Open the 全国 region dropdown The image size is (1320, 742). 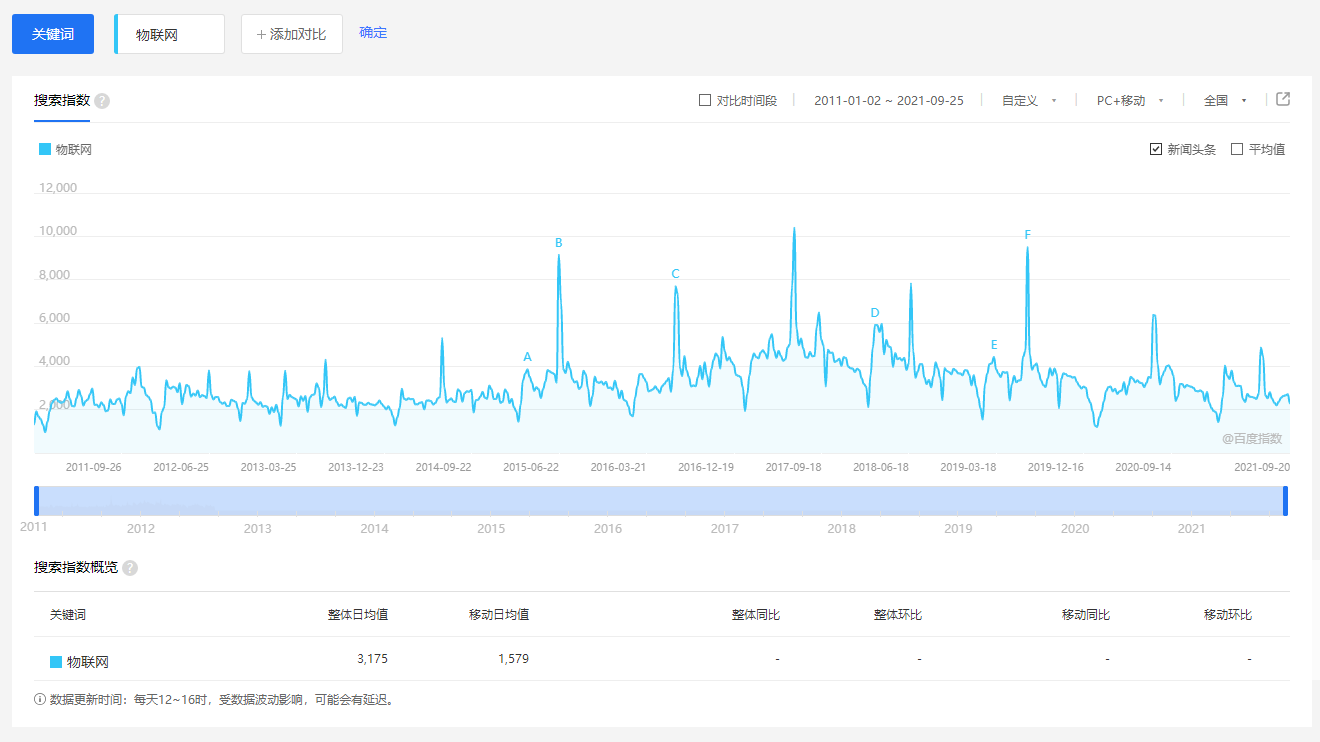point(1225,101)
